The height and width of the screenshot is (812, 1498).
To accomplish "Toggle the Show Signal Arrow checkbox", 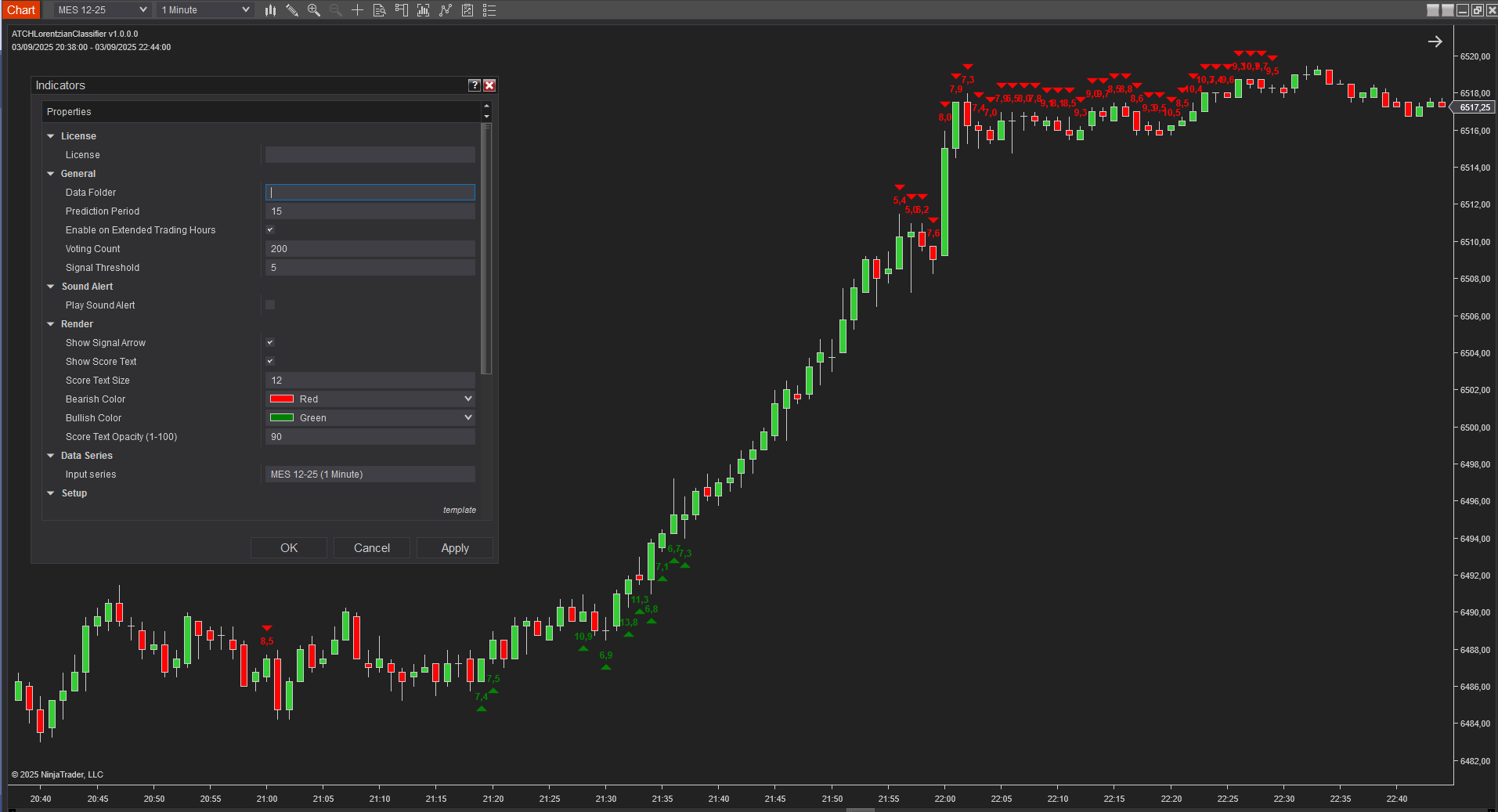I will [270, 343].
